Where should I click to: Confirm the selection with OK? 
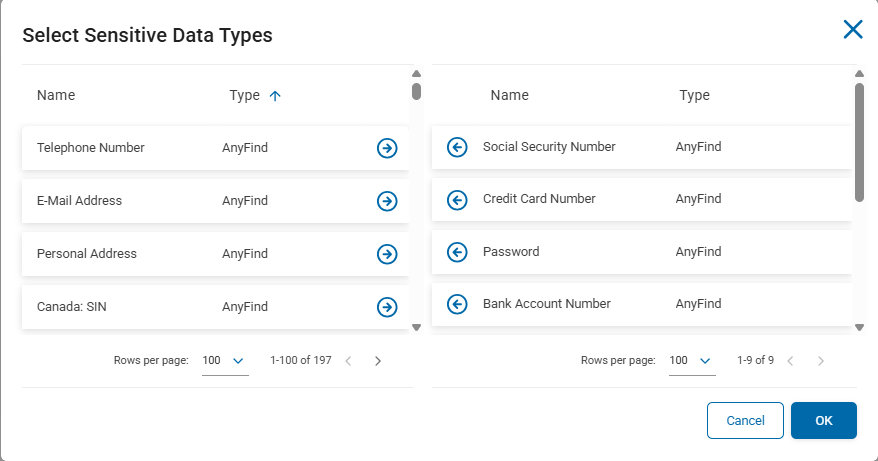coord(823,421)
